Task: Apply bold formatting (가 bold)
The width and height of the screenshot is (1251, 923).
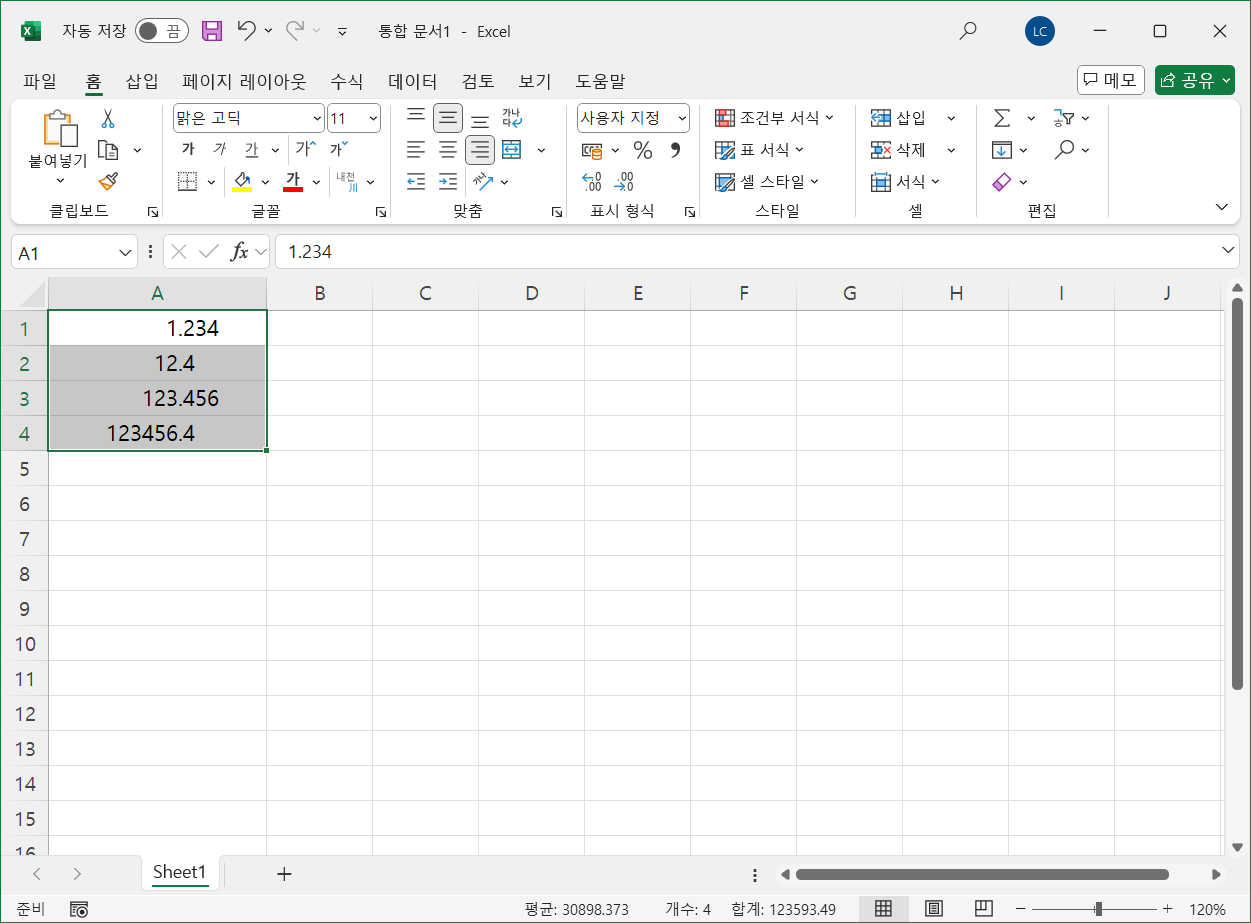Action: pyautogui.click(x=188, y=150)
